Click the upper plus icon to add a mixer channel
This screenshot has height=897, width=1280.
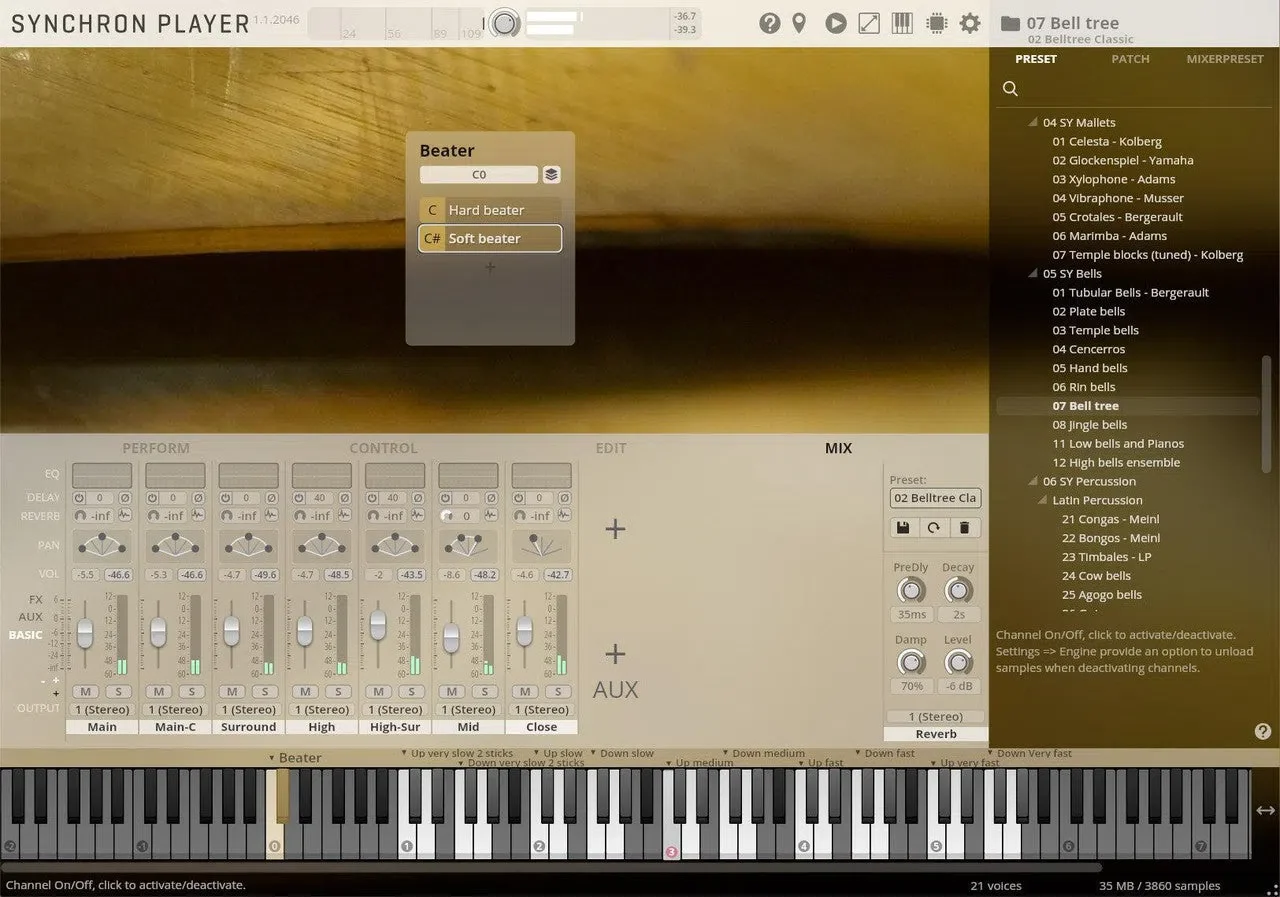pyautogui.click(x=615, y=529)
